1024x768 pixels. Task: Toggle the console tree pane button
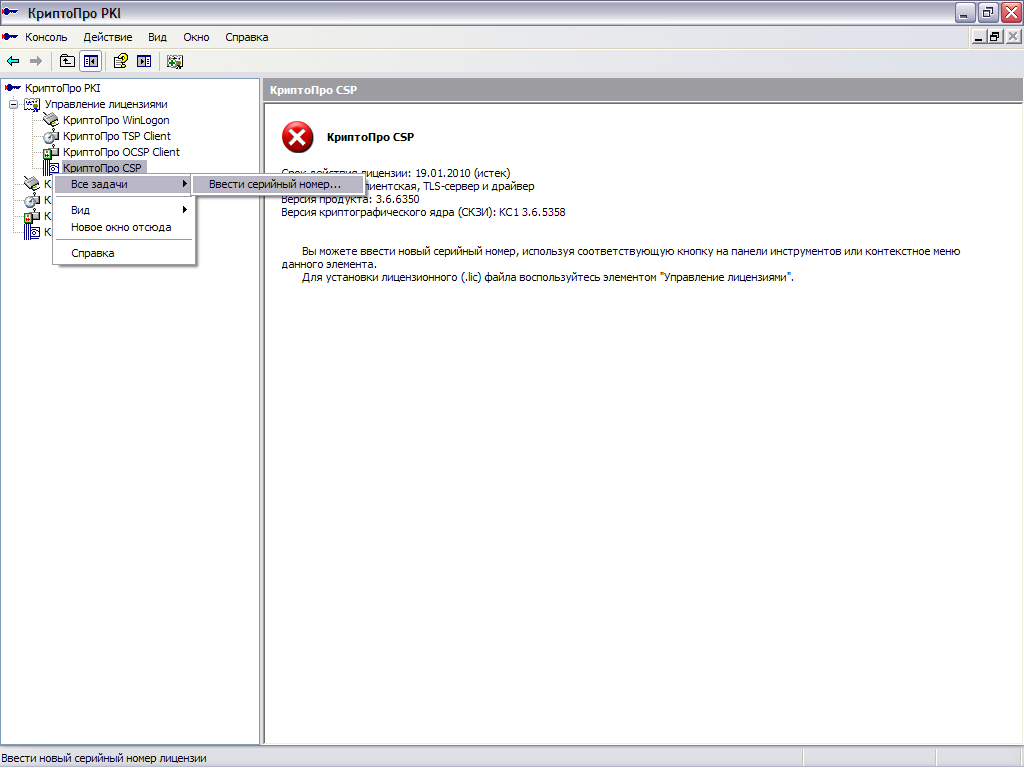pyautogui.click(x=91, y=61)
